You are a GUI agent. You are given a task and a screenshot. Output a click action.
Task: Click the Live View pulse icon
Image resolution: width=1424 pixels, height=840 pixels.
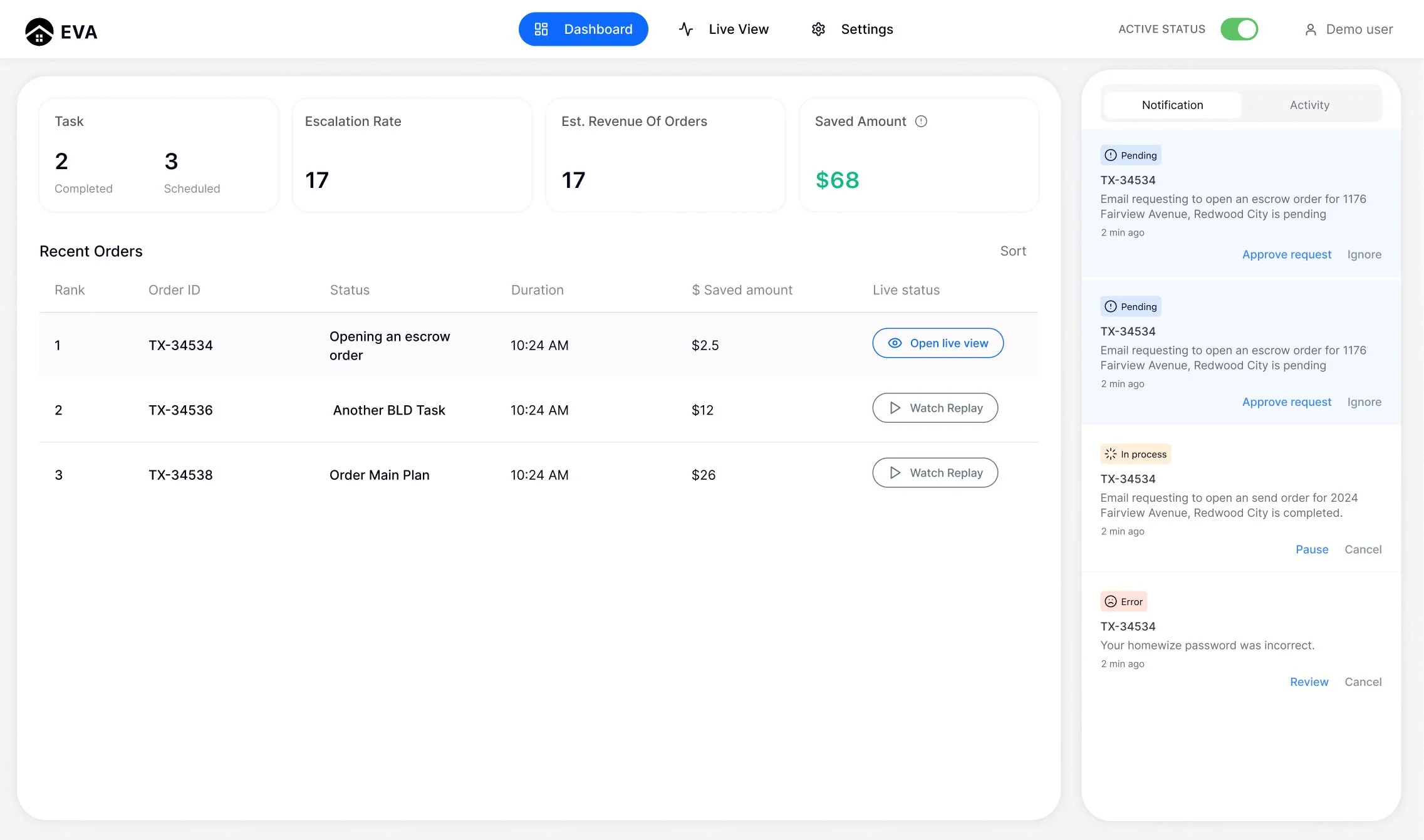686,29
